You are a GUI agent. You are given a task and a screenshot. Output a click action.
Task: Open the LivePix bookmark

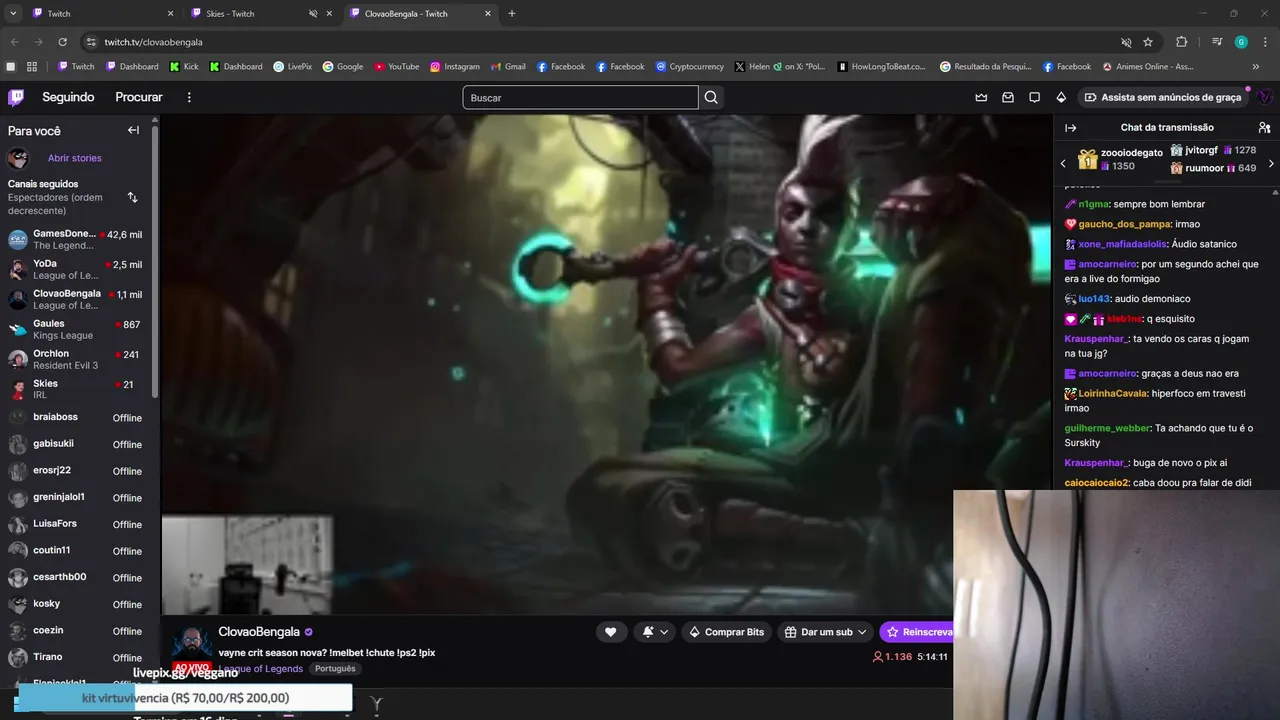pos(293,67)
